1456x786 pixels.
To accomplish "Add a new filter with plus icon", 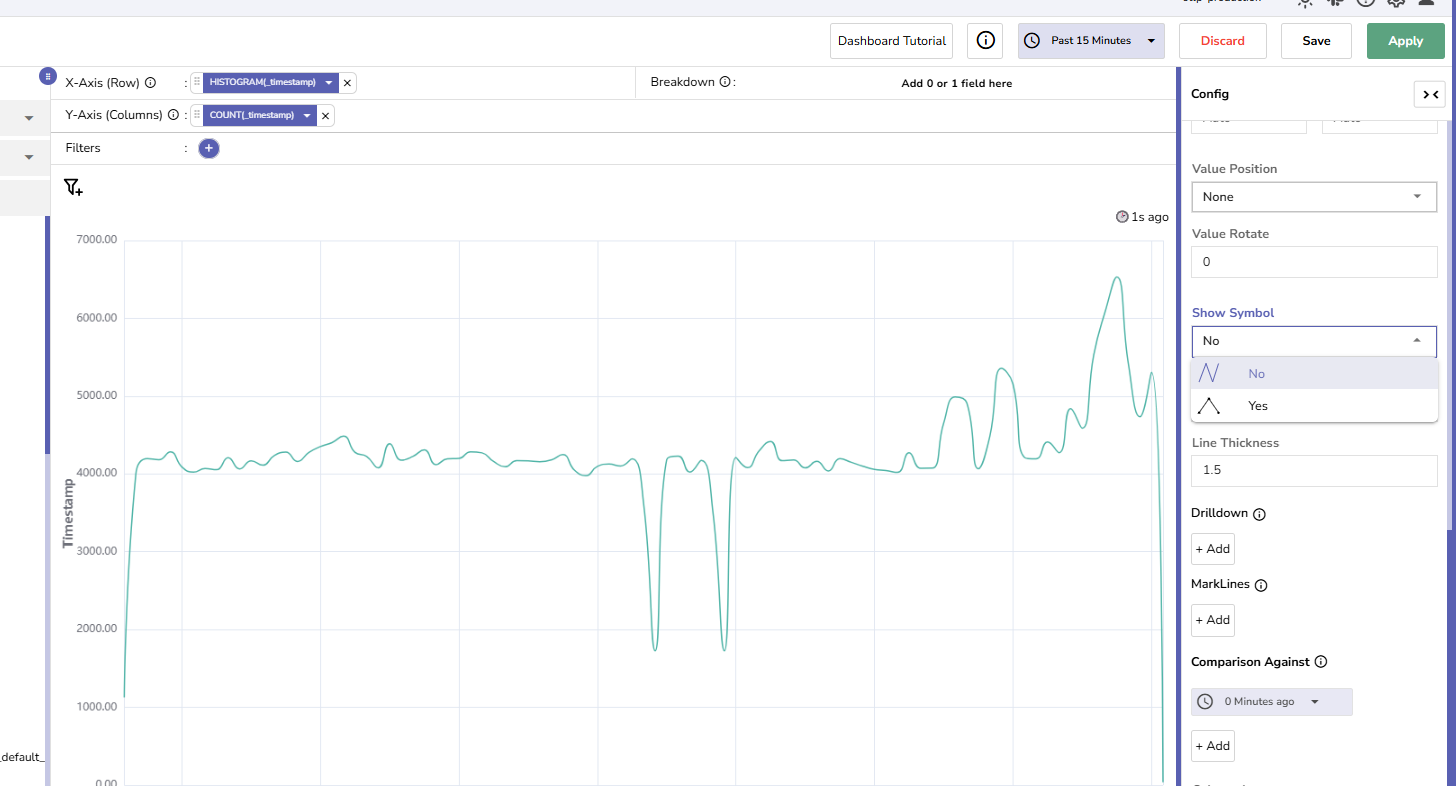I will [208, 148].
